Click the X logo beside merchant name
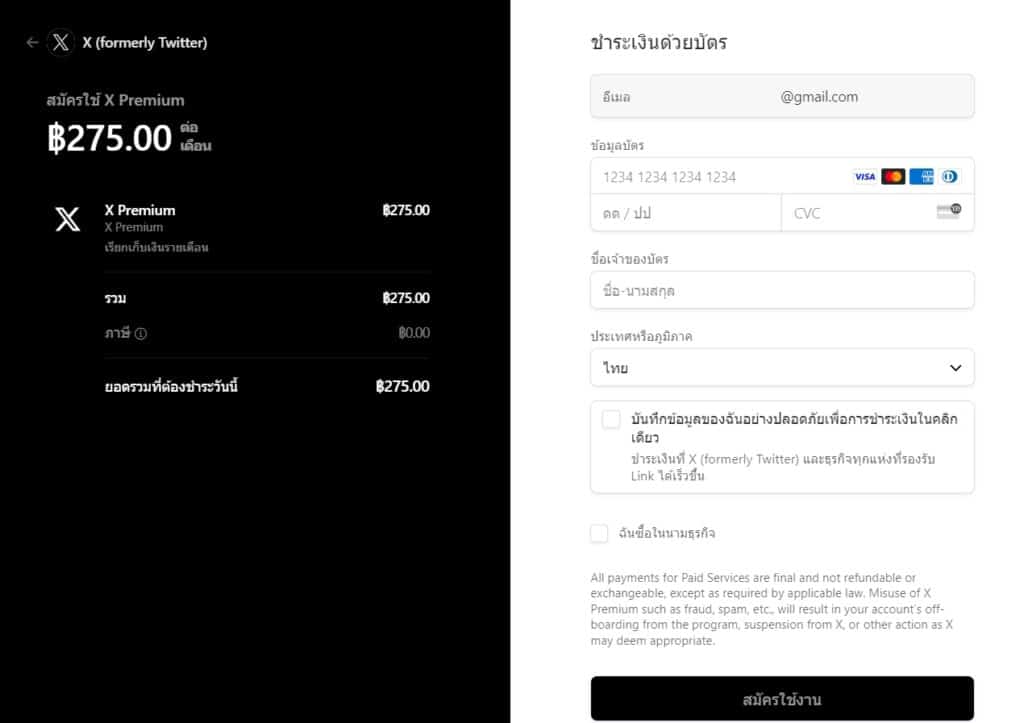This screenshot has width=1024, height=723. [61, 43]
